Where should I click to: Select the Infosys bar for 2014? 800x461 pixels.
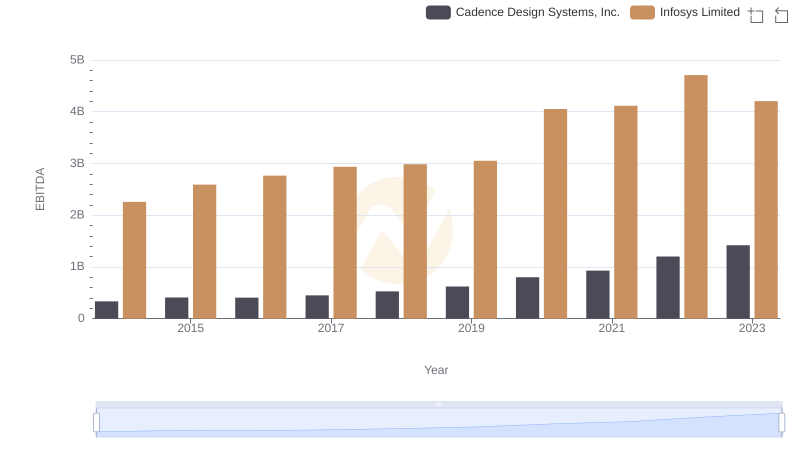[x=134, y=260]
